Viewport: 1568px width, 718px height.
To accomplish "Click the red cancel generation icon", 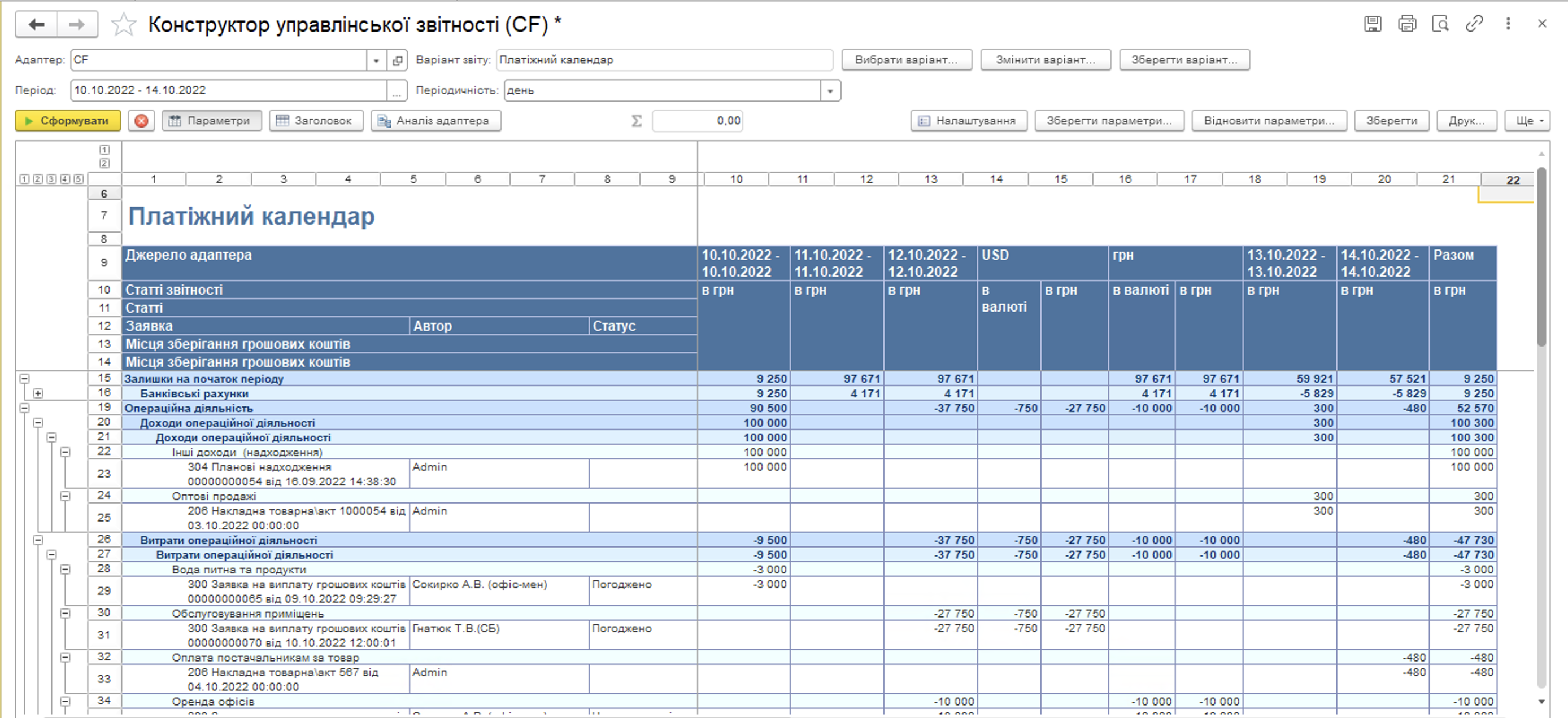I will point(141,120).
